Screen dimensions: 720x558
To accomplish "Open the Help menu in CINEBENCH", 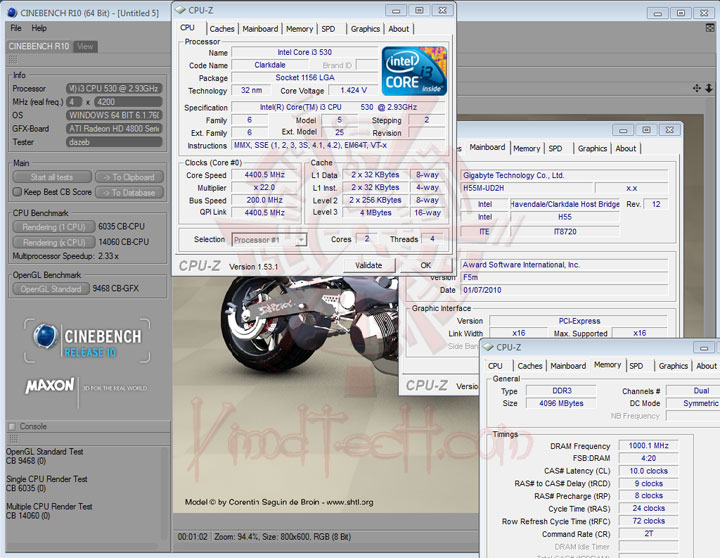I will click(38, 28).
